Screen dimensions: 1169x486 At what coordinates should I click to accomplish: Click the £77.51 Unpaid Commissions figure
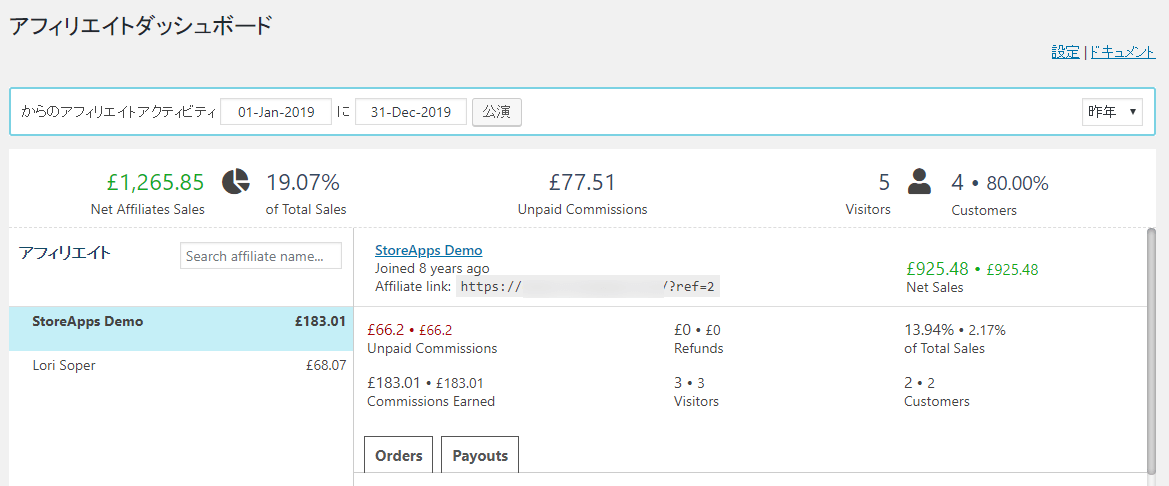(x=582, y=182)
